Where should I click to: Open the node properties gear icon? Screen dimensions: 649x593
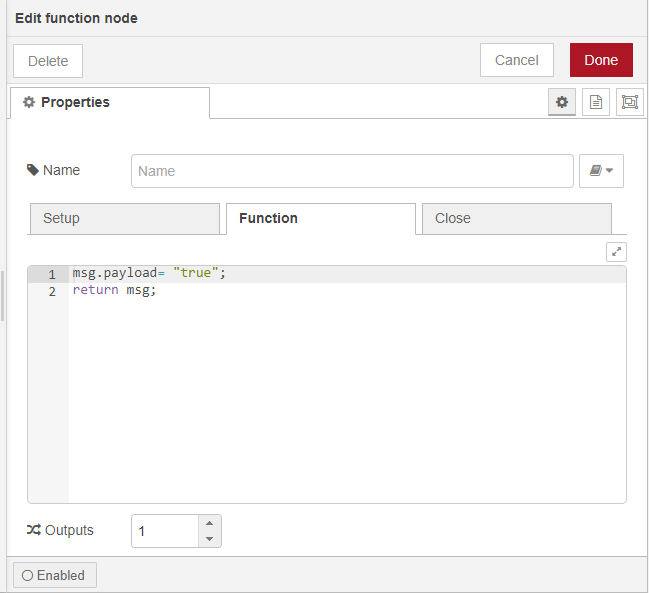coord(562,102)
